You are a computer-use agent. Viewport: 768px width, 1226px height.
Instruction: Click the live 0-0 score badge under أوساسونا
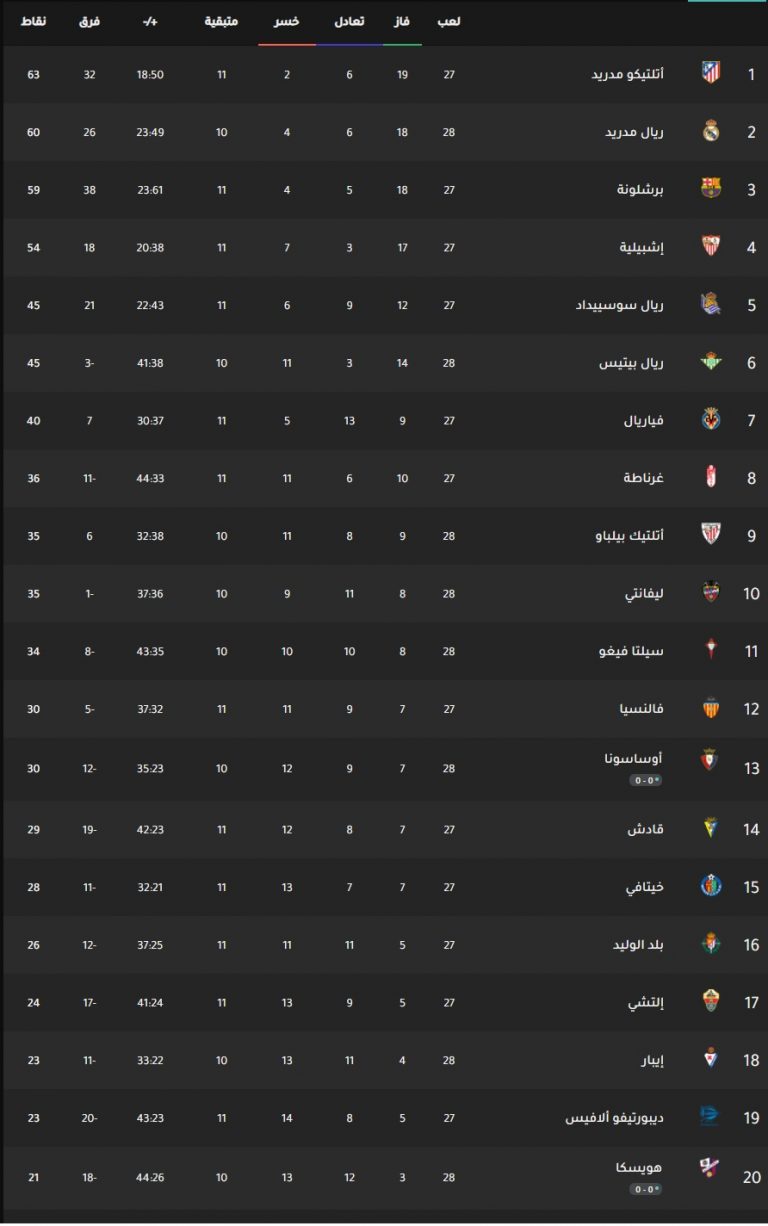[646, 780]
